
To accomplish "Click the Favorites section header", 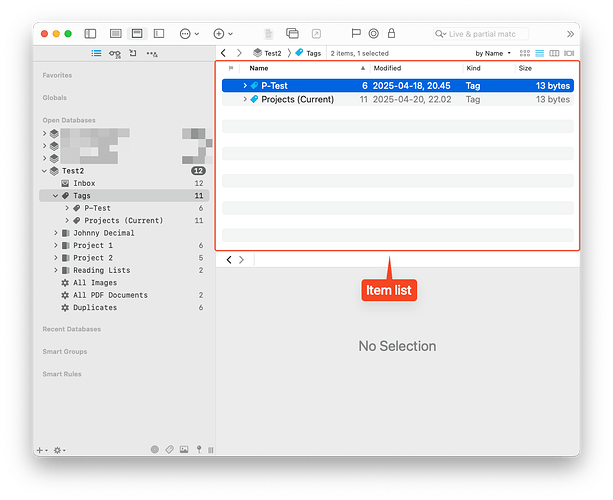I will click(57, 75).
